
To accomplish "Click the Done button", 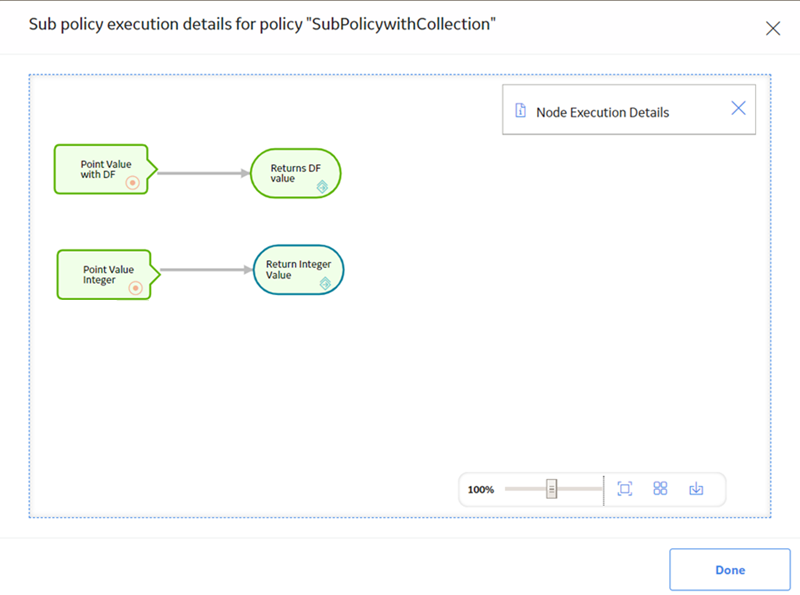I will click(x=730, y=570).
